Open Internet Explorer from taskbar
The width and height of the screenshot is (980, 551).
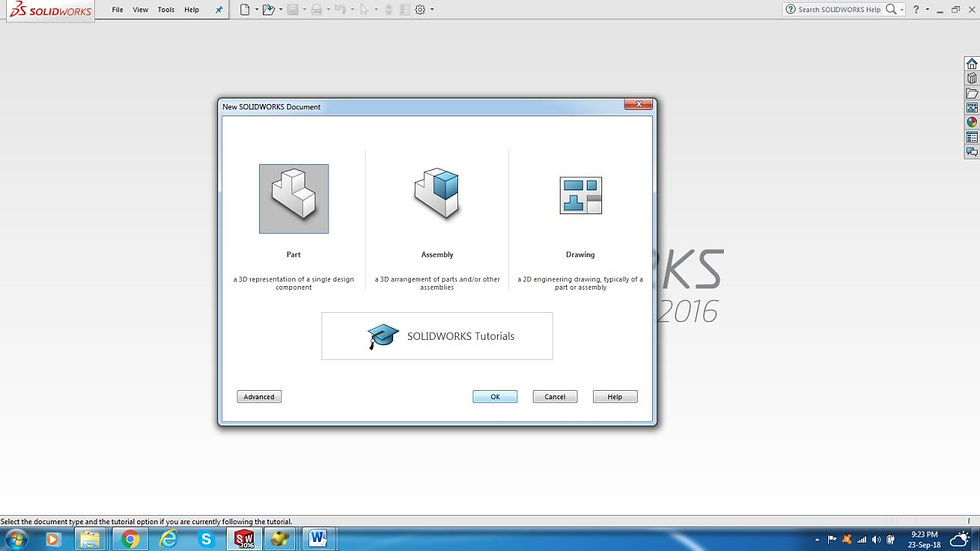point(168,539)
